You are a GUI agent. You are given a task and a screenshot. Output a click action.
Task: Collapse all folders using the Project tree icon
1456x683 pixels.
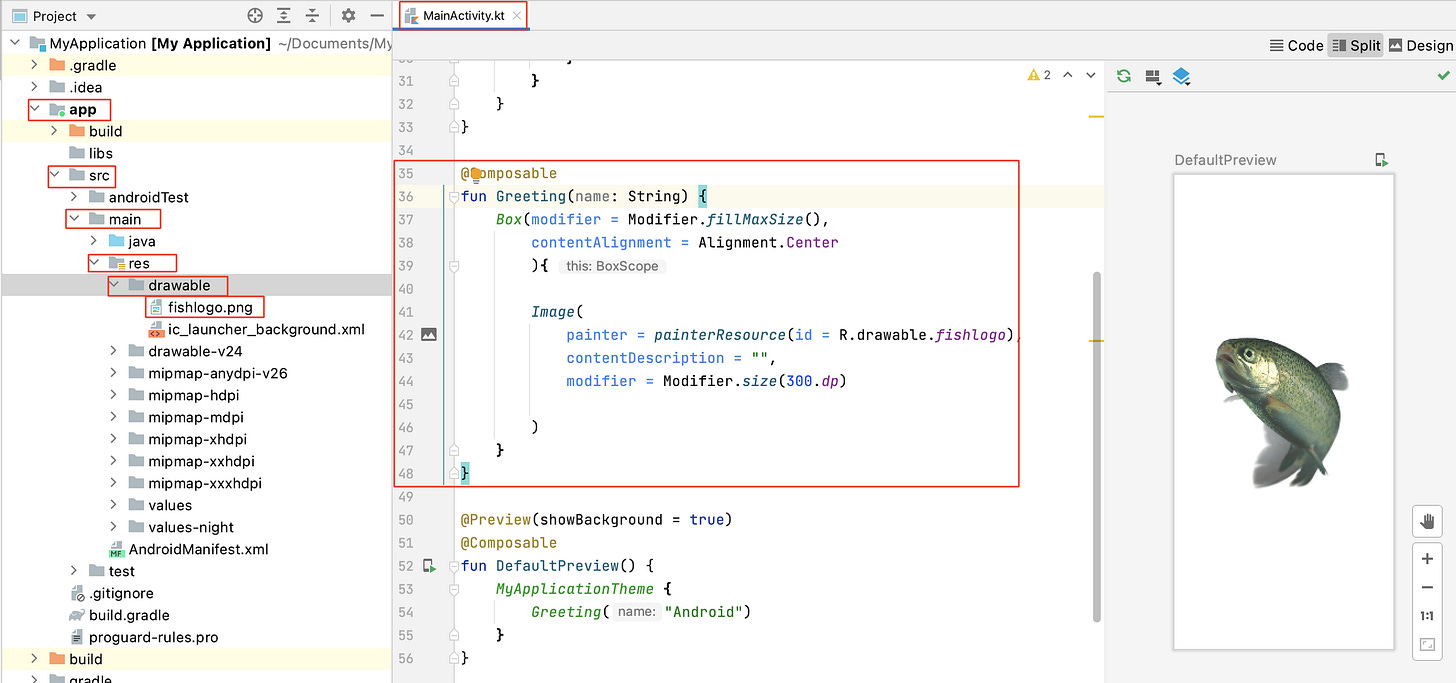311,15
